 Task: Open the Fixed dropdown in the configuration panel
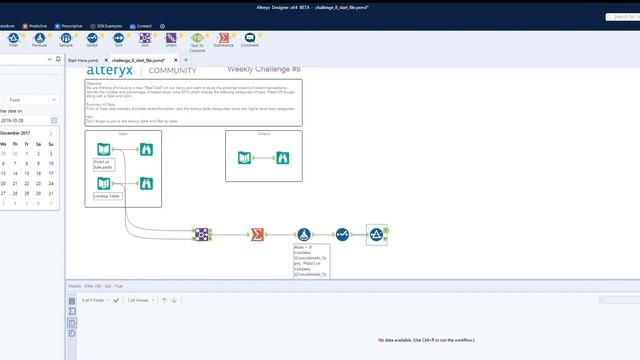click(x=32, y=100)
